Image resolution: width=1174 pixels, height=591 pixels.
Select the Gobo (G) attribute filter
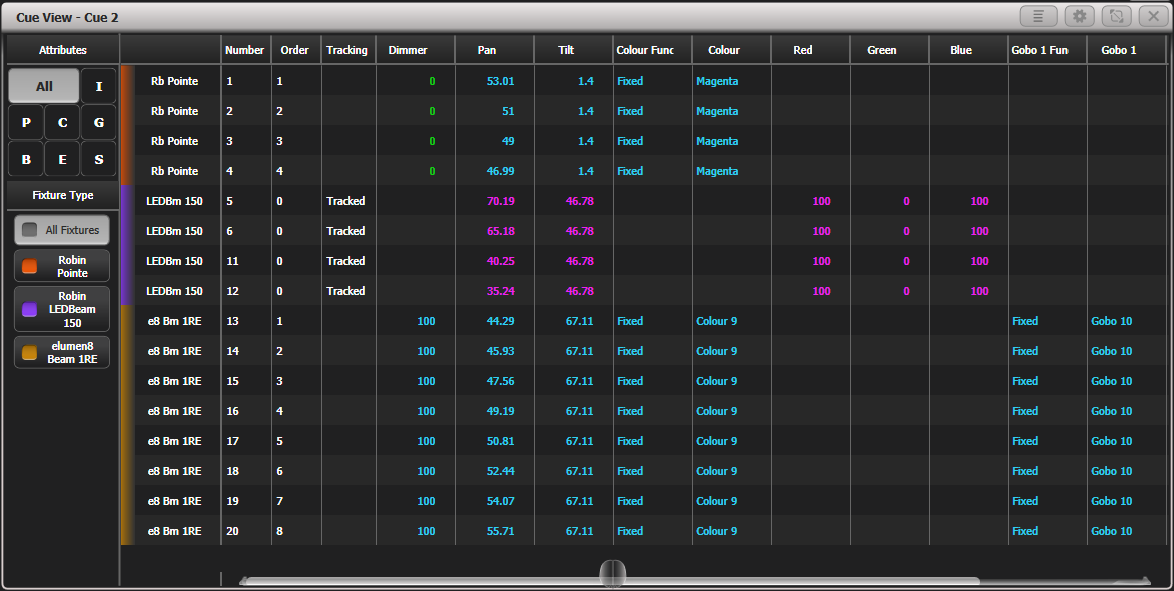[x=99, y=122]
